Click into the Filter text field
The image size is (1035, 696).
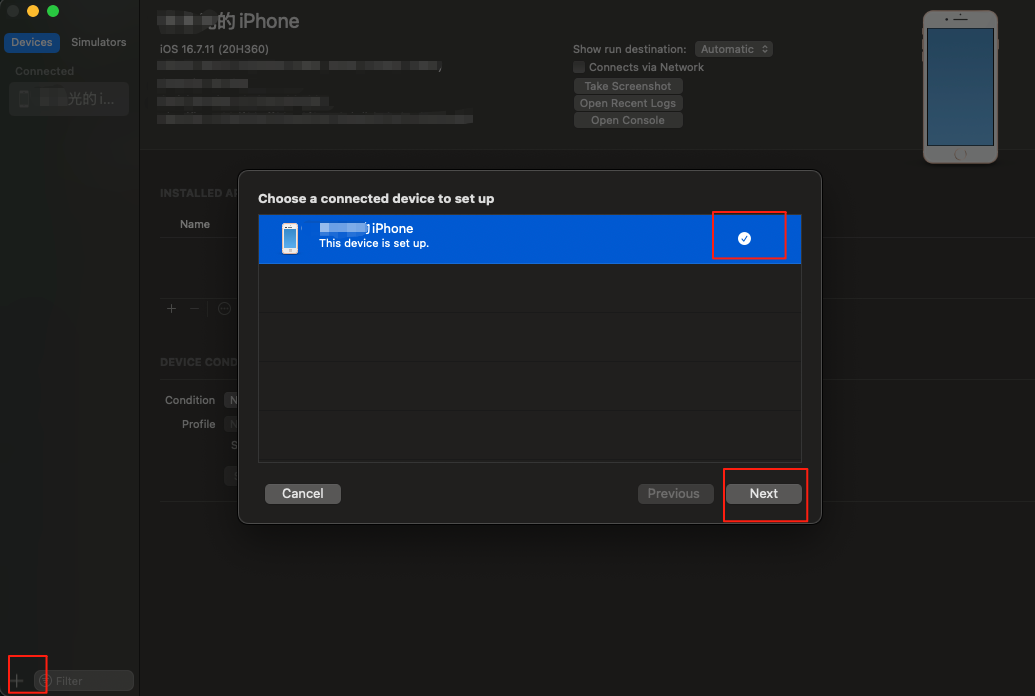point(90,681)
